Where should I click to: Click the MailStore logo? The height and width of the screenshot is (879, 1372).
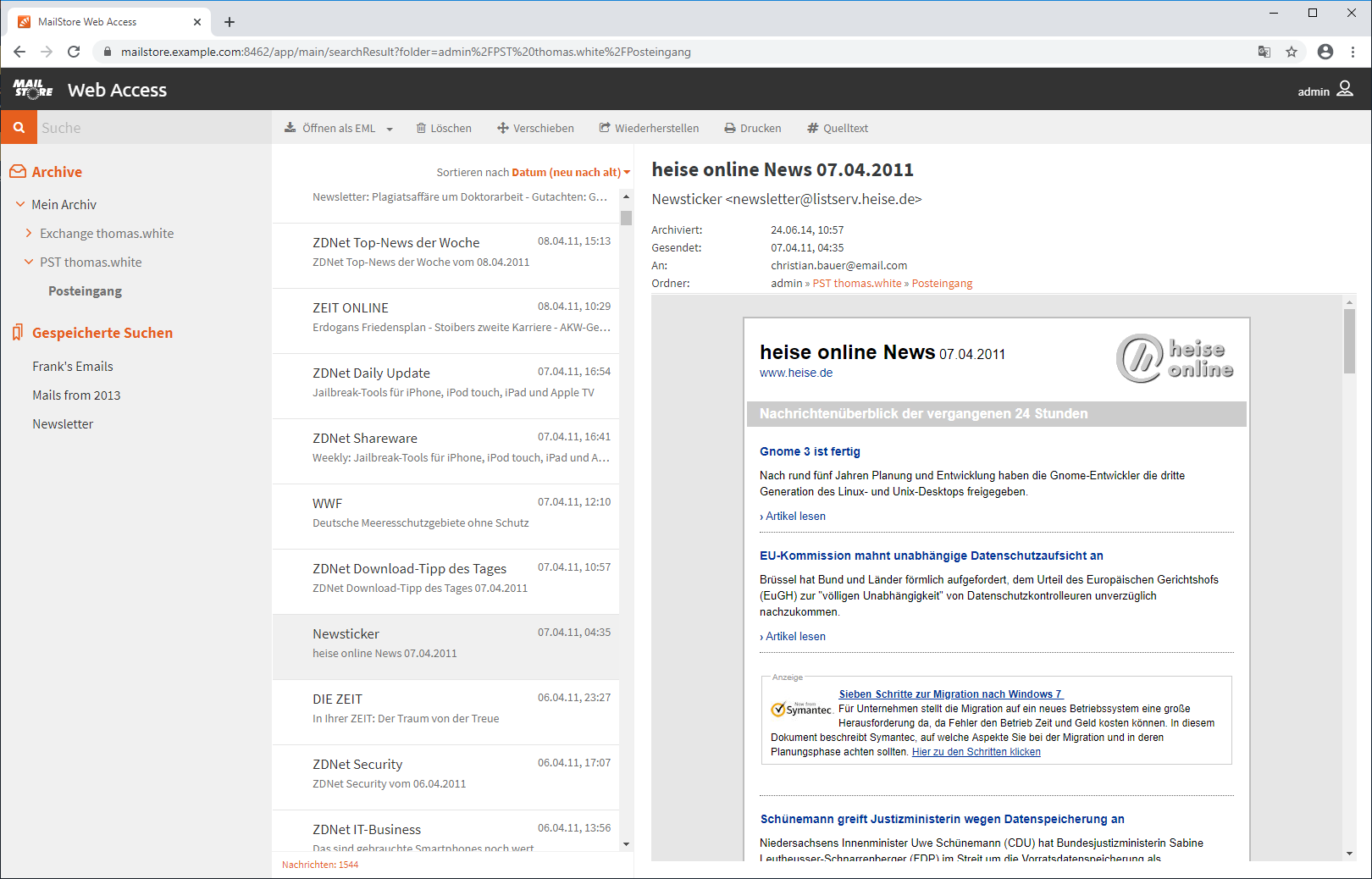(x=31, y=90)
